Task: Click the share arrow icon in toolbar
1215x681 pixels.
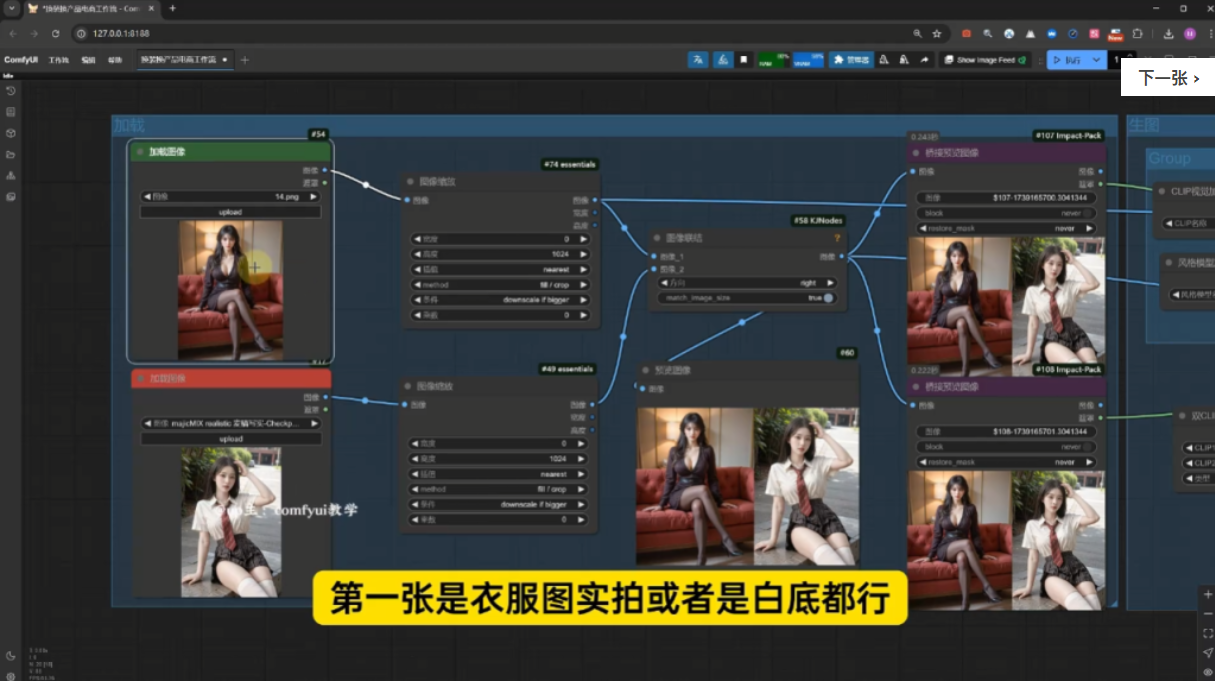Action: point(924,60)
